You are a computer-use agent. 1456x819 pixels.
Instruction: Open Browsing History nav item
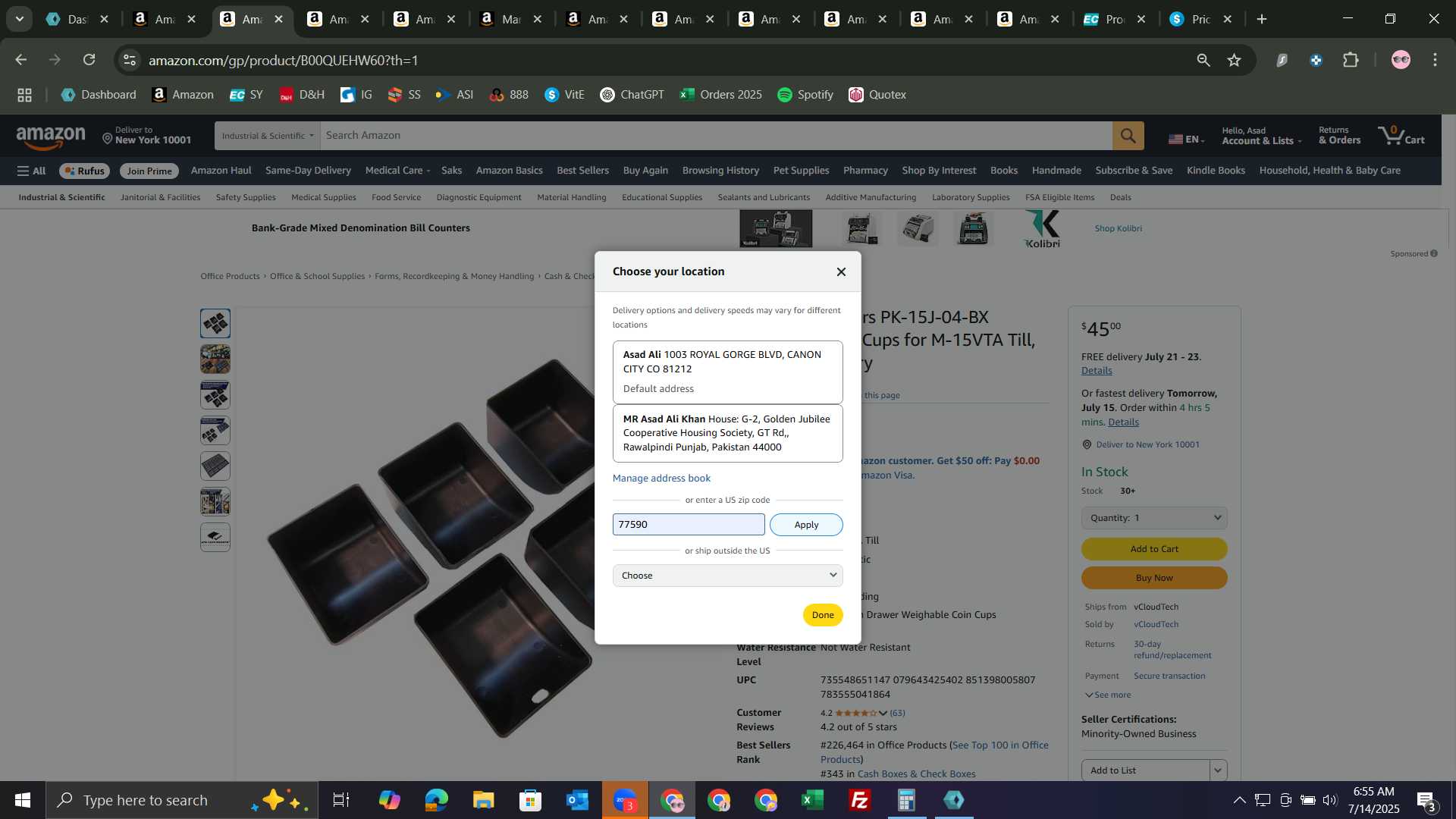pyautogui.click(x=720, y=171)
